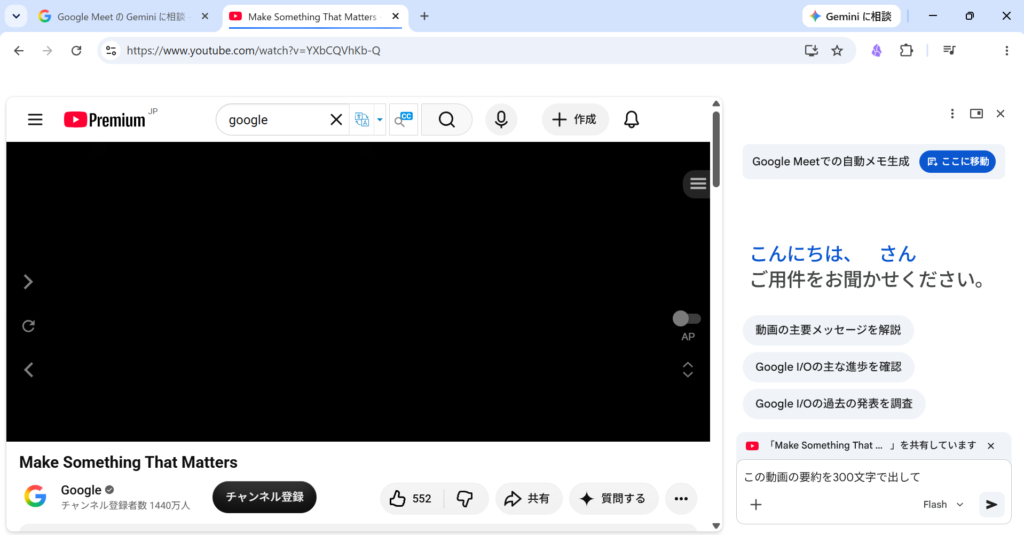Open the extensions puzzle icon
The image size is (1024, 535).
point(906,50)
